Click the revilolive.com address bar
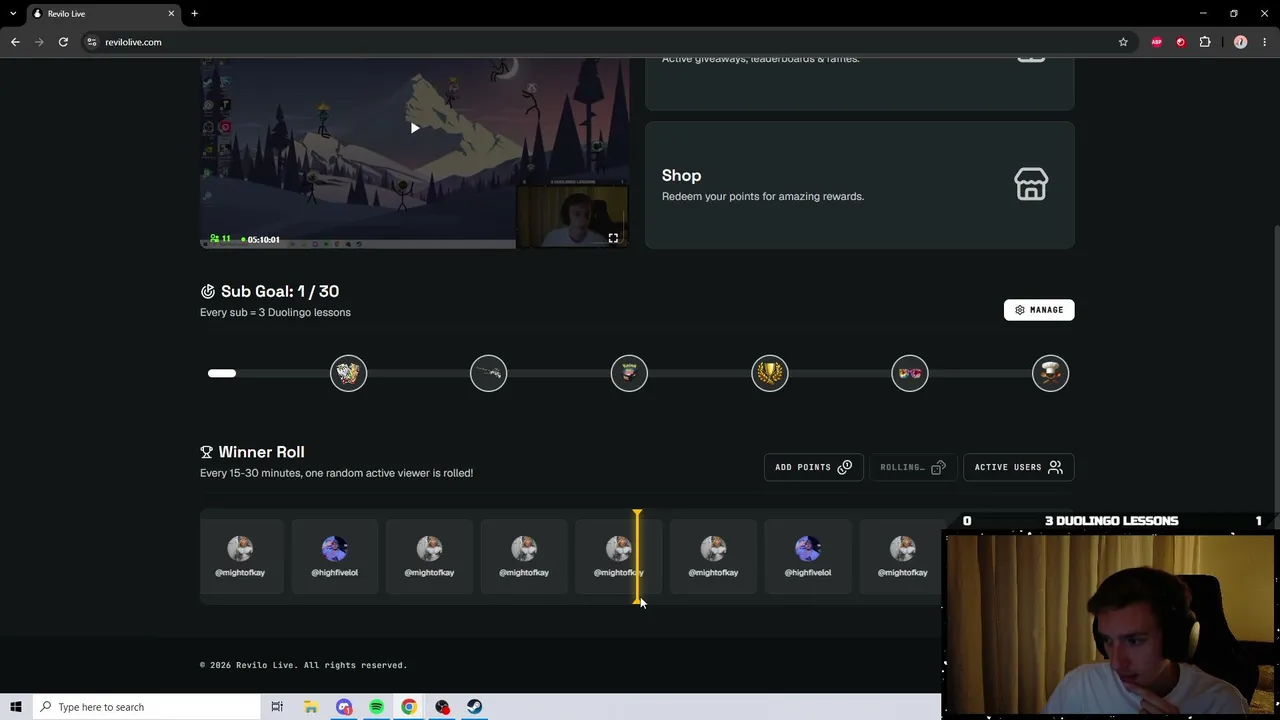Viewport: 1280px width, 720px height. point(602,42)
